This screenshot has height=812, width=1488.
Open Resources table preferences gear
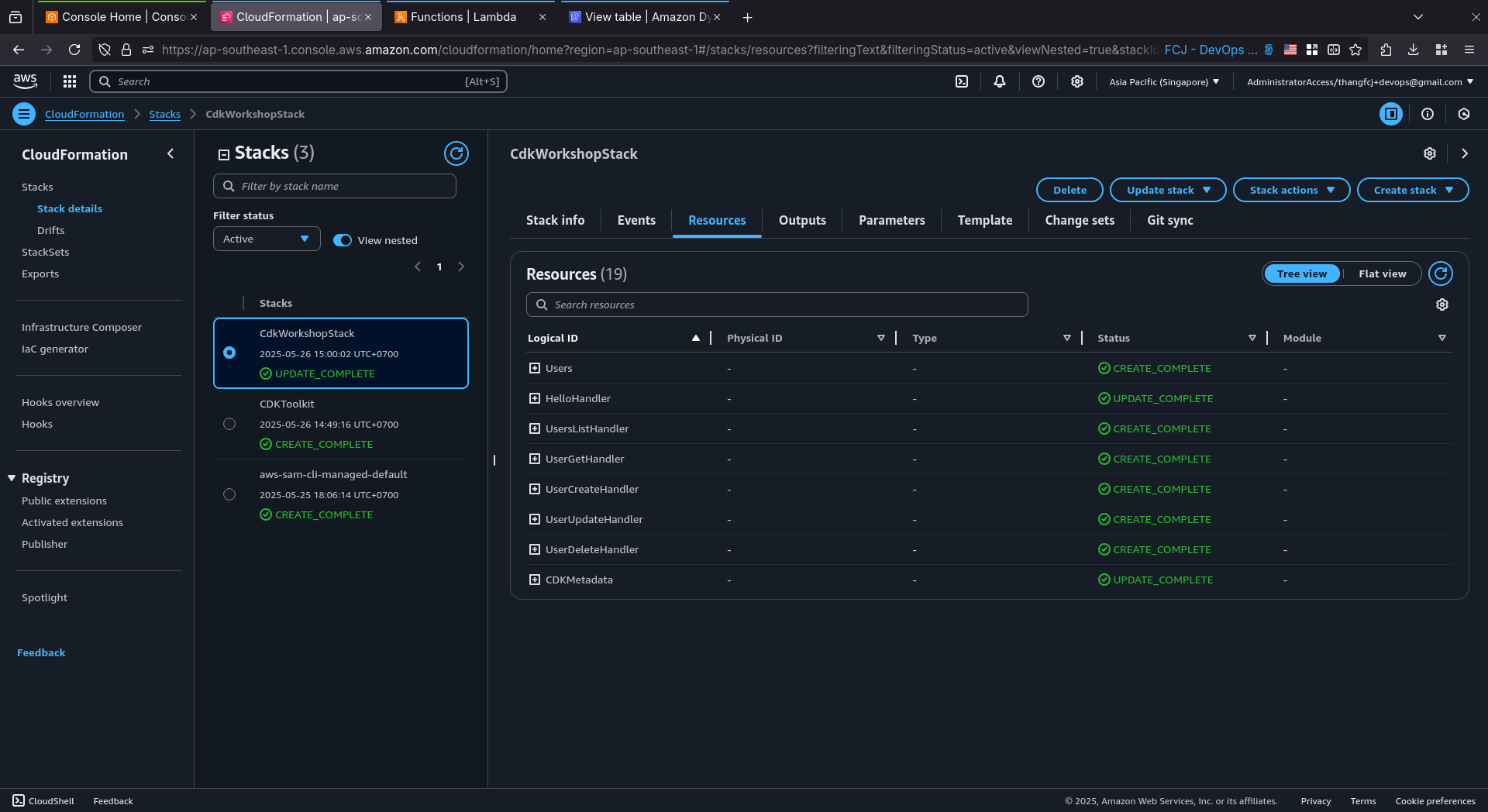point(1442,304)
